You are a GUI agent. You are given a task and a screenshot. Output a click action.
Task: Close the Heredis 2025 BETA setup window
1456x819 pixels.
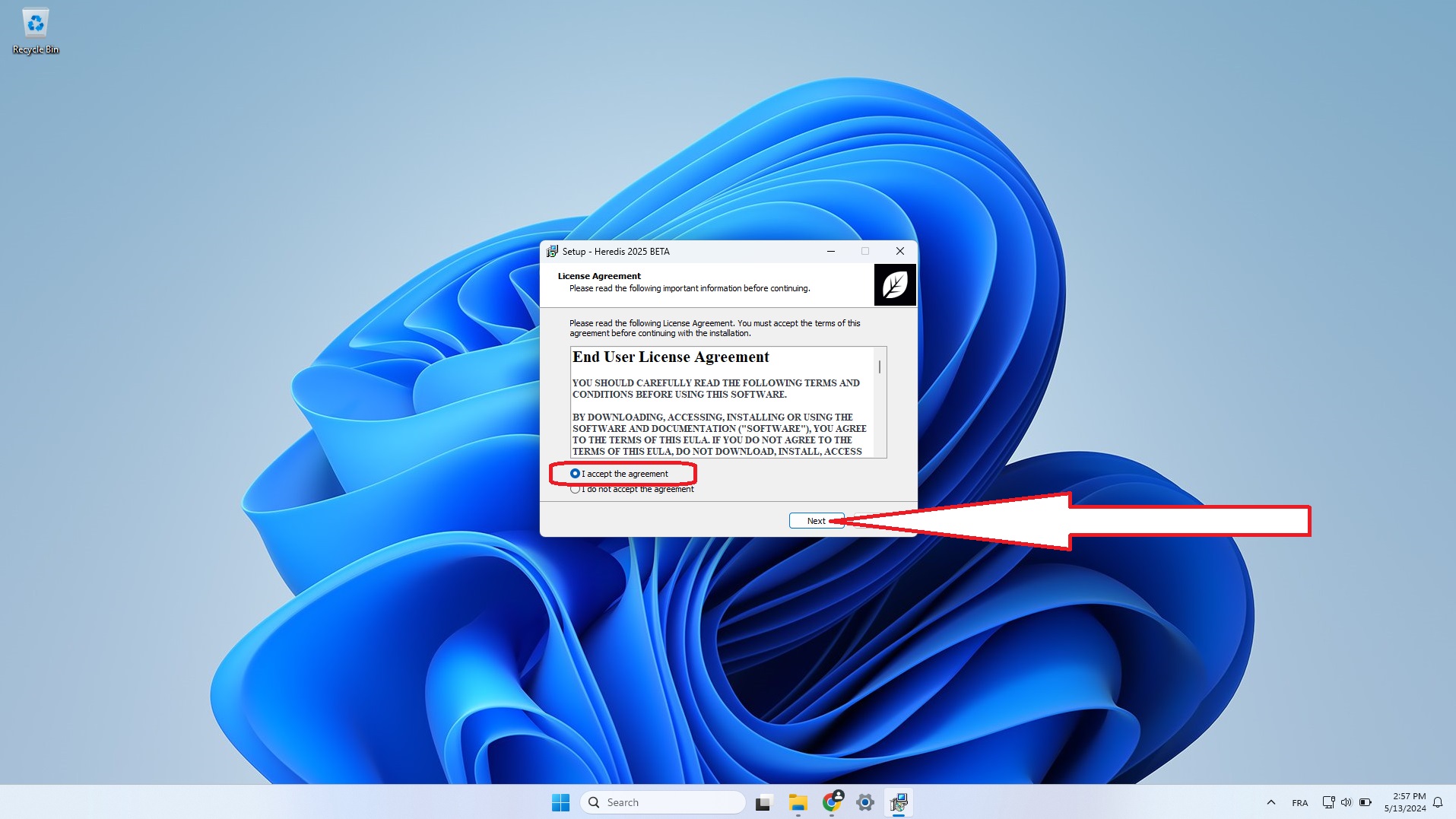coord(900,252)
